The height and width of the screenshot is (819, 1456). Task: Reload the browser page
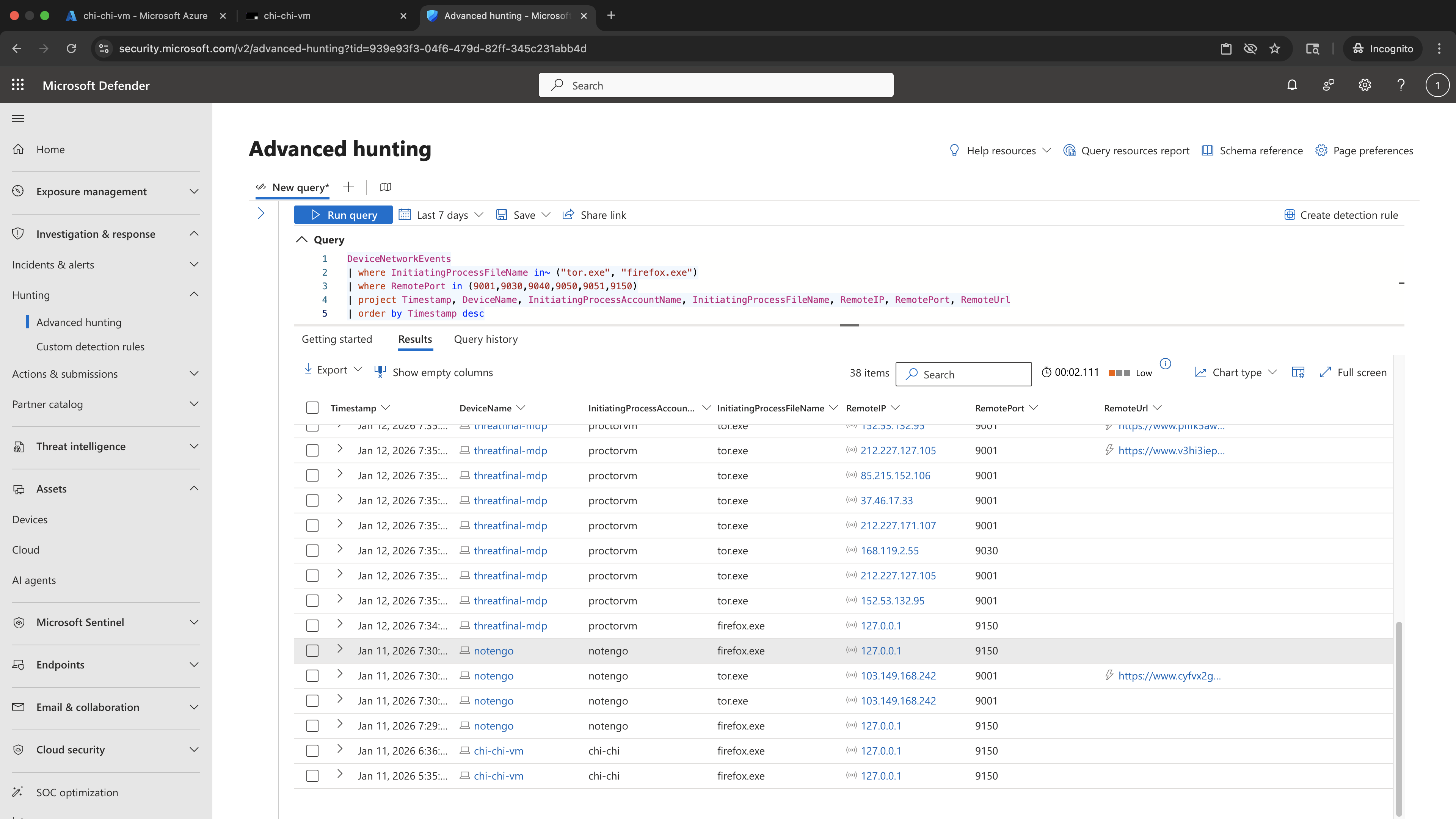pyautogui.click(x=71, y=49)
